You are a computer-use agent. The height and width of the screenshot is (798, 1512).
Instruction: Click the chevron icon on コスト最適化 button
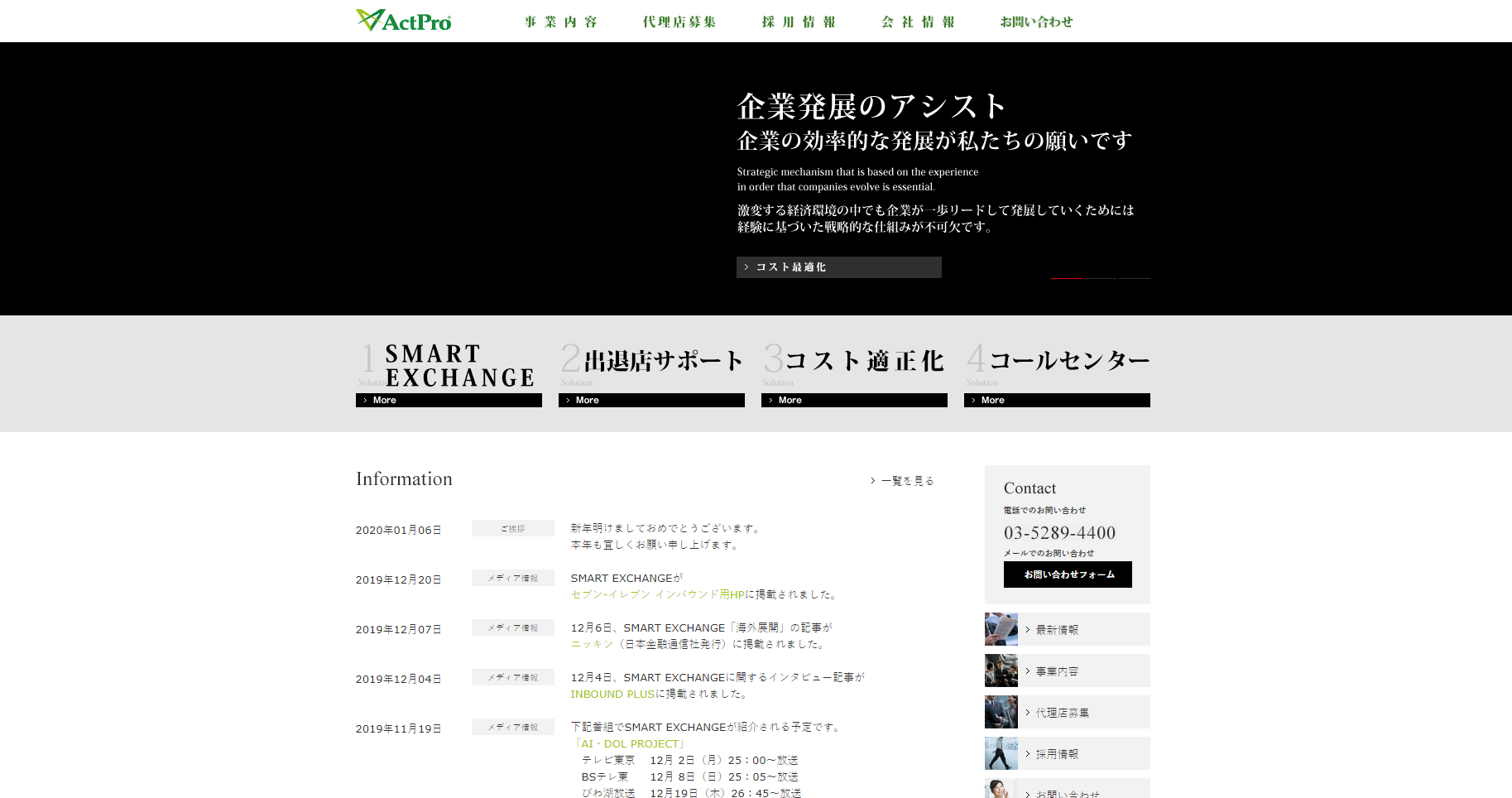[747, 267]
